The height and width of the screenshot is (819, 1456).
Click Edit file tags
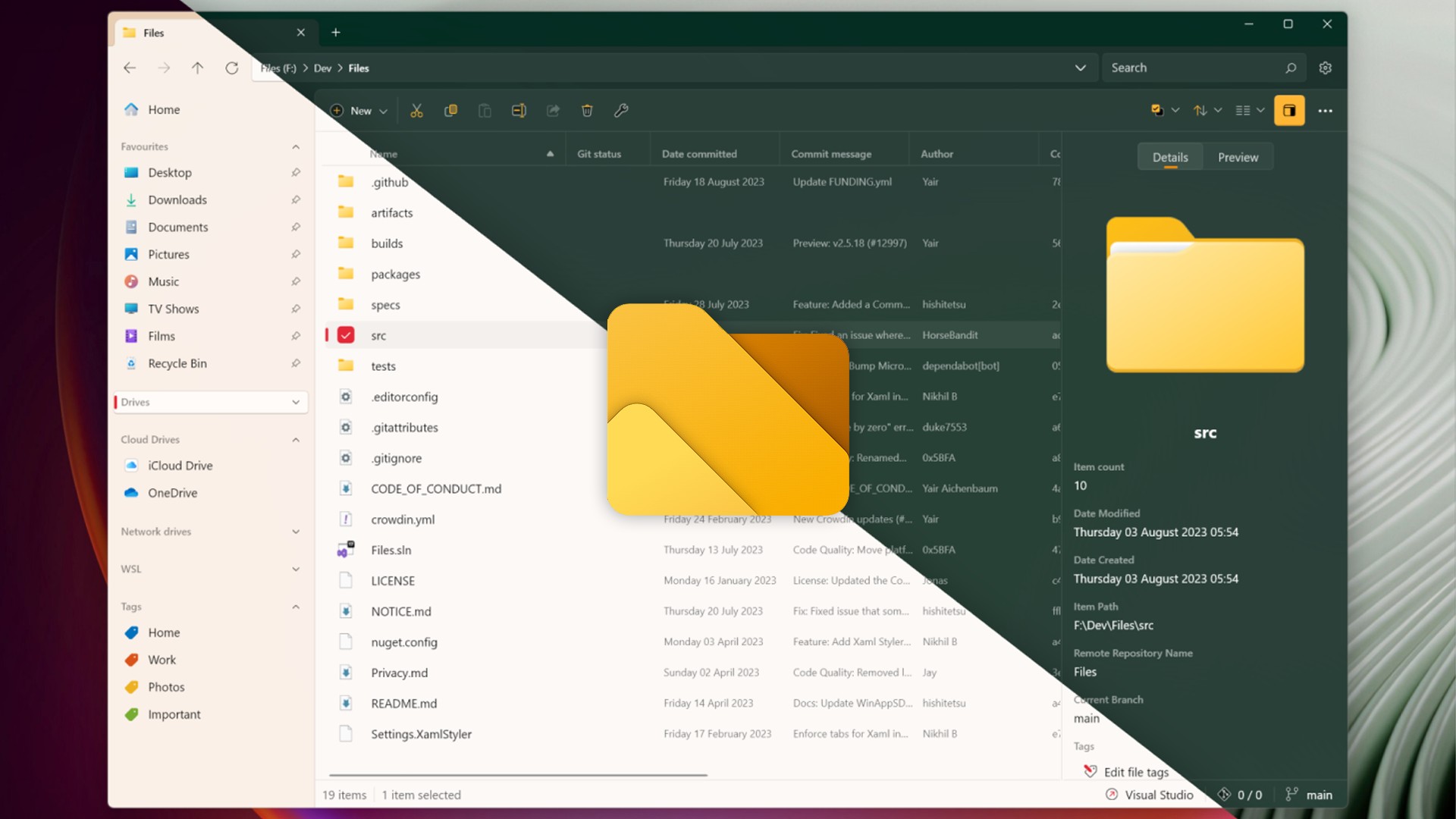point(1135,772)
